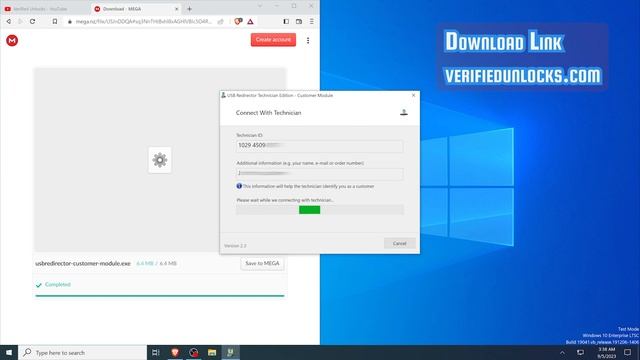Reload the MEGA download page
The image size is (640, 360).
pyautogui.click(x=33, y=21)
